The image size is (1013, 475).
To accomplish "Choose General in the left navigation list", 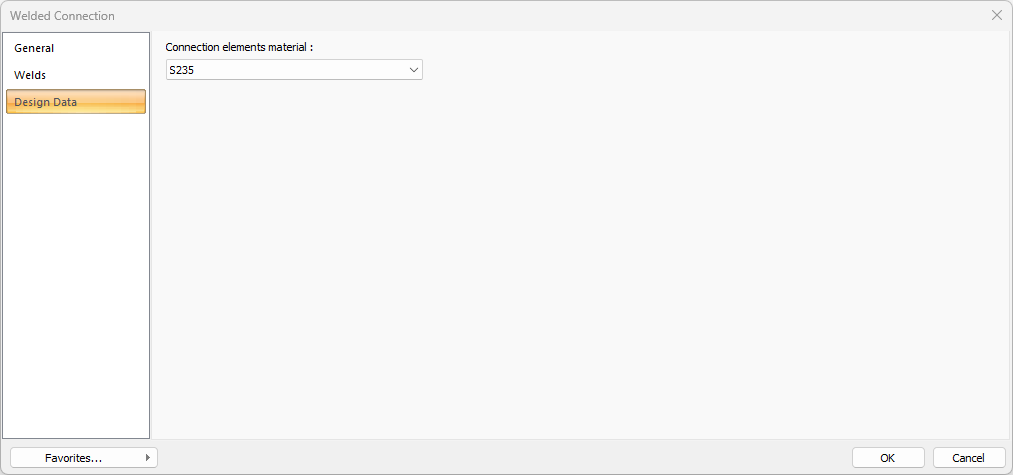I will point(34,48).
